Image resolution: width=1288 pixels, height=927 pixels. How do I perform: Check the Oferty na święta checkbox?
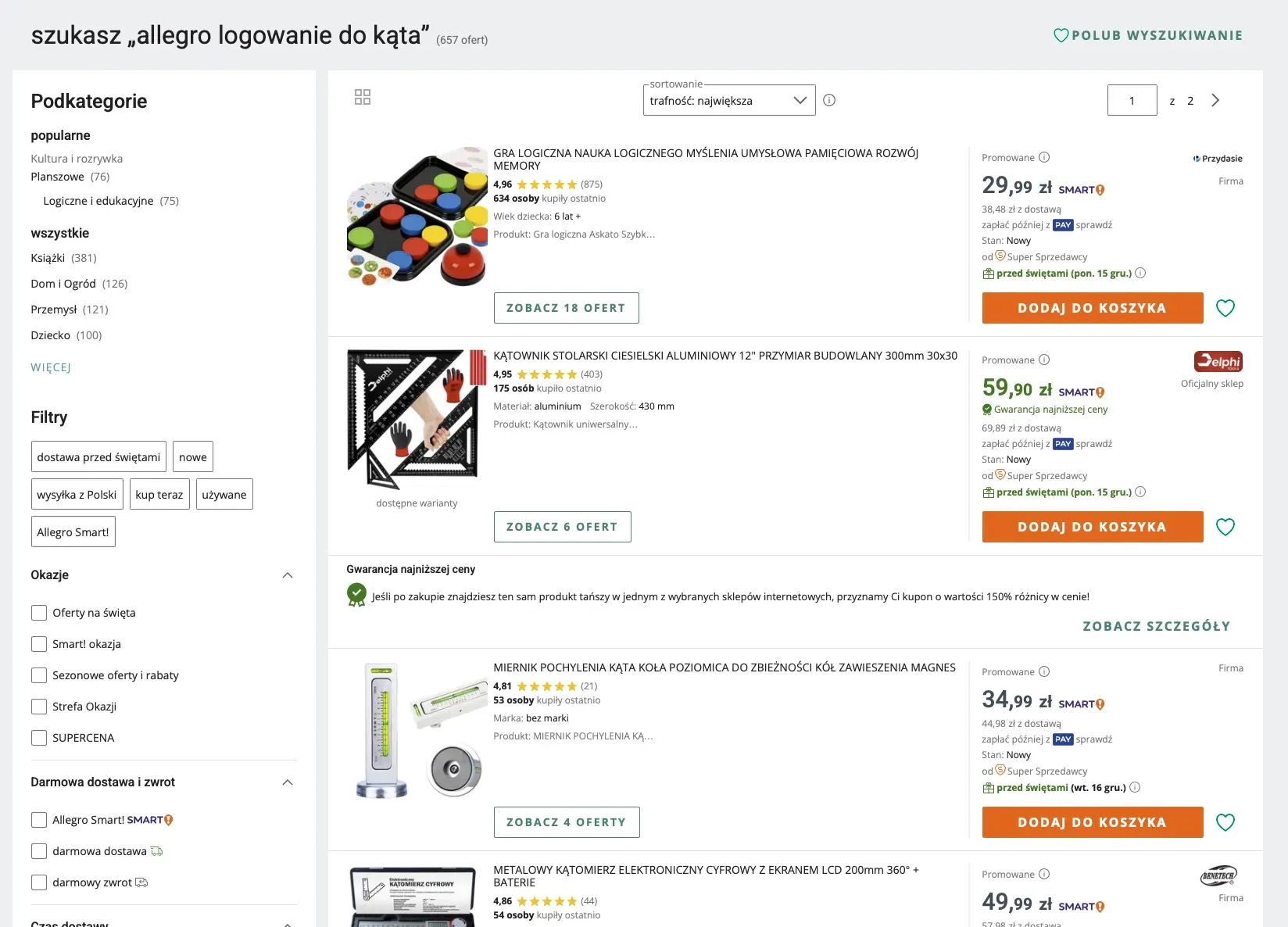tap(39, 613)
